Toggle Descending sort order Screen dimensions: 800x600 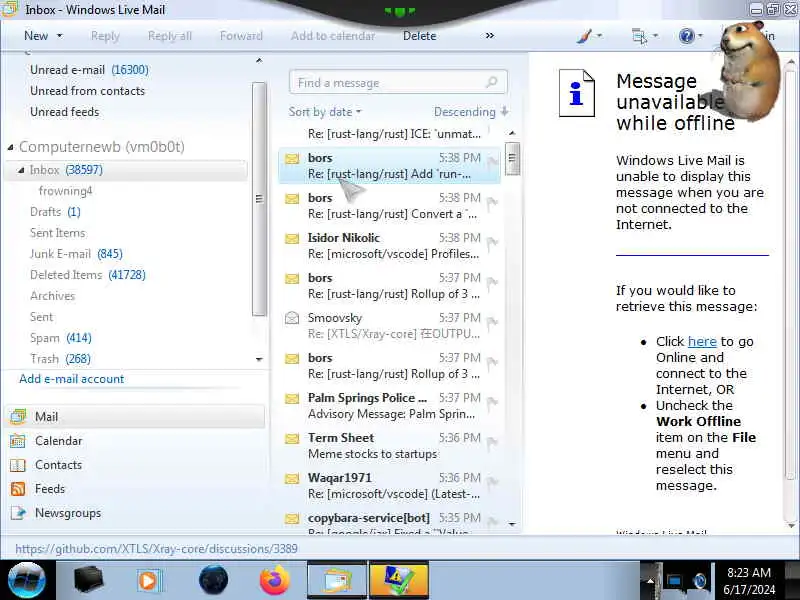(x=471, y=112)
